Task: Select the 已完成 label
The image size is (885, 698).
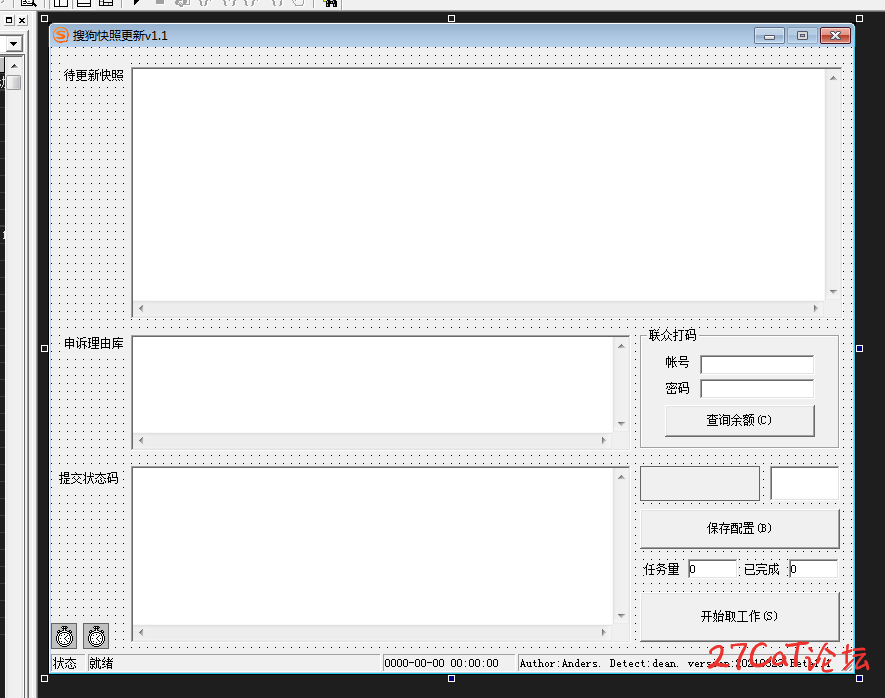Action: [761, 569]
